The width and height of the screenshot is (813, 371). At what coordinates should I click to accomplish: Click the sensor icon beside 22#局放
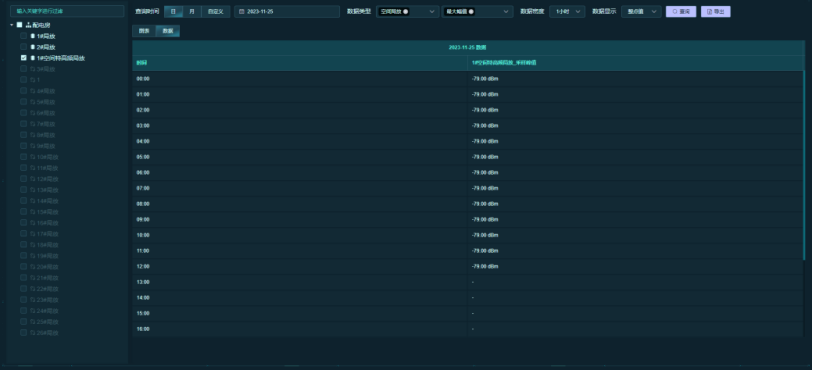point(33,289)
